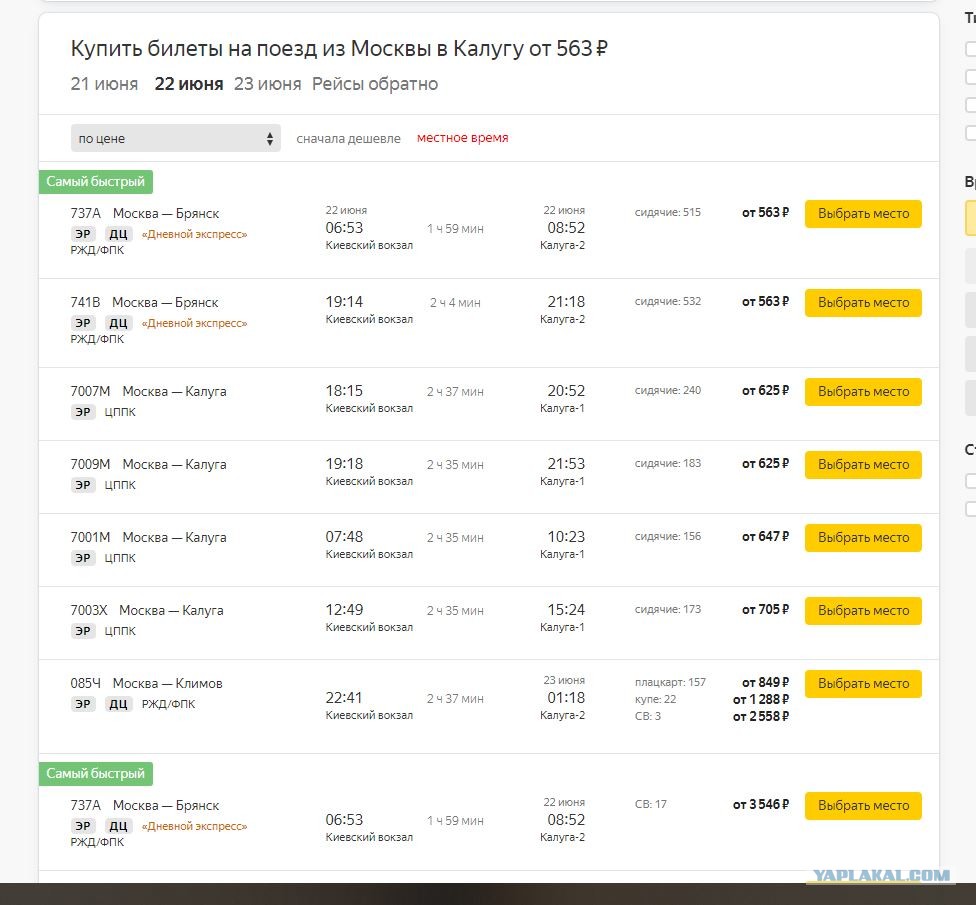Click ЭР badge on train 7007М
Viewport: 976px width, 905px height.
click(83, 412)
